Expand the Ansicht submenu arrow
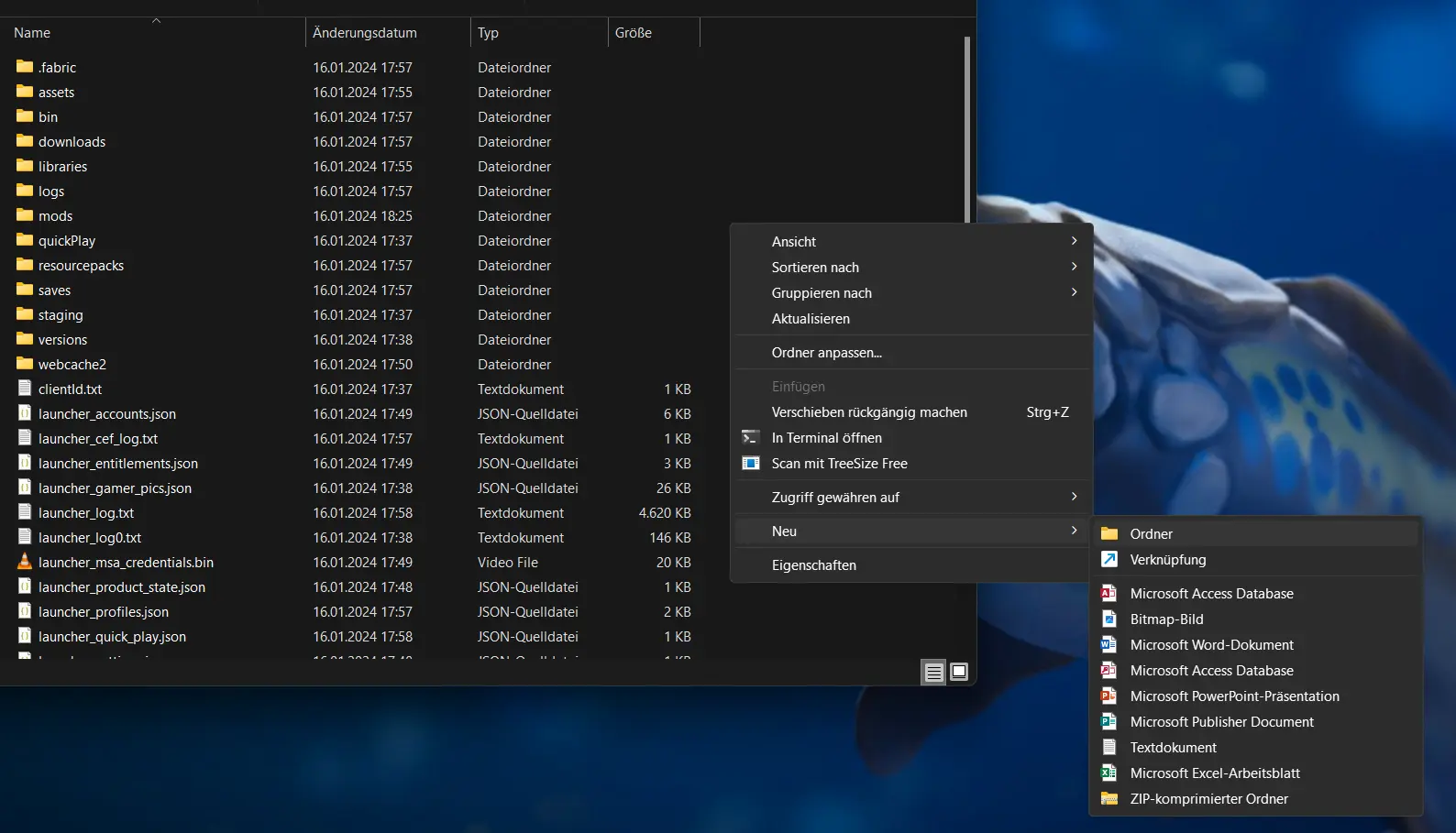Screen dimensions: 1456x833 click(1074, 241)
